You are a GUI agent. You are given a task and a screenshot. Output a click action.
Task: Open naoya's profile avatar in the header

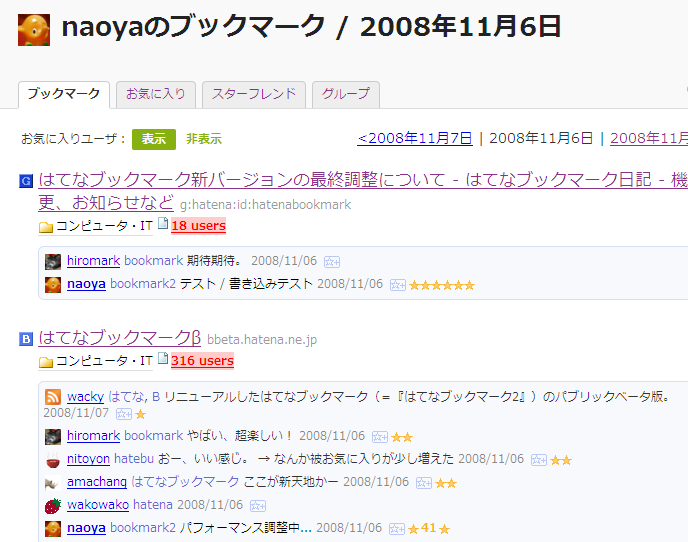[x=34, y=30]
